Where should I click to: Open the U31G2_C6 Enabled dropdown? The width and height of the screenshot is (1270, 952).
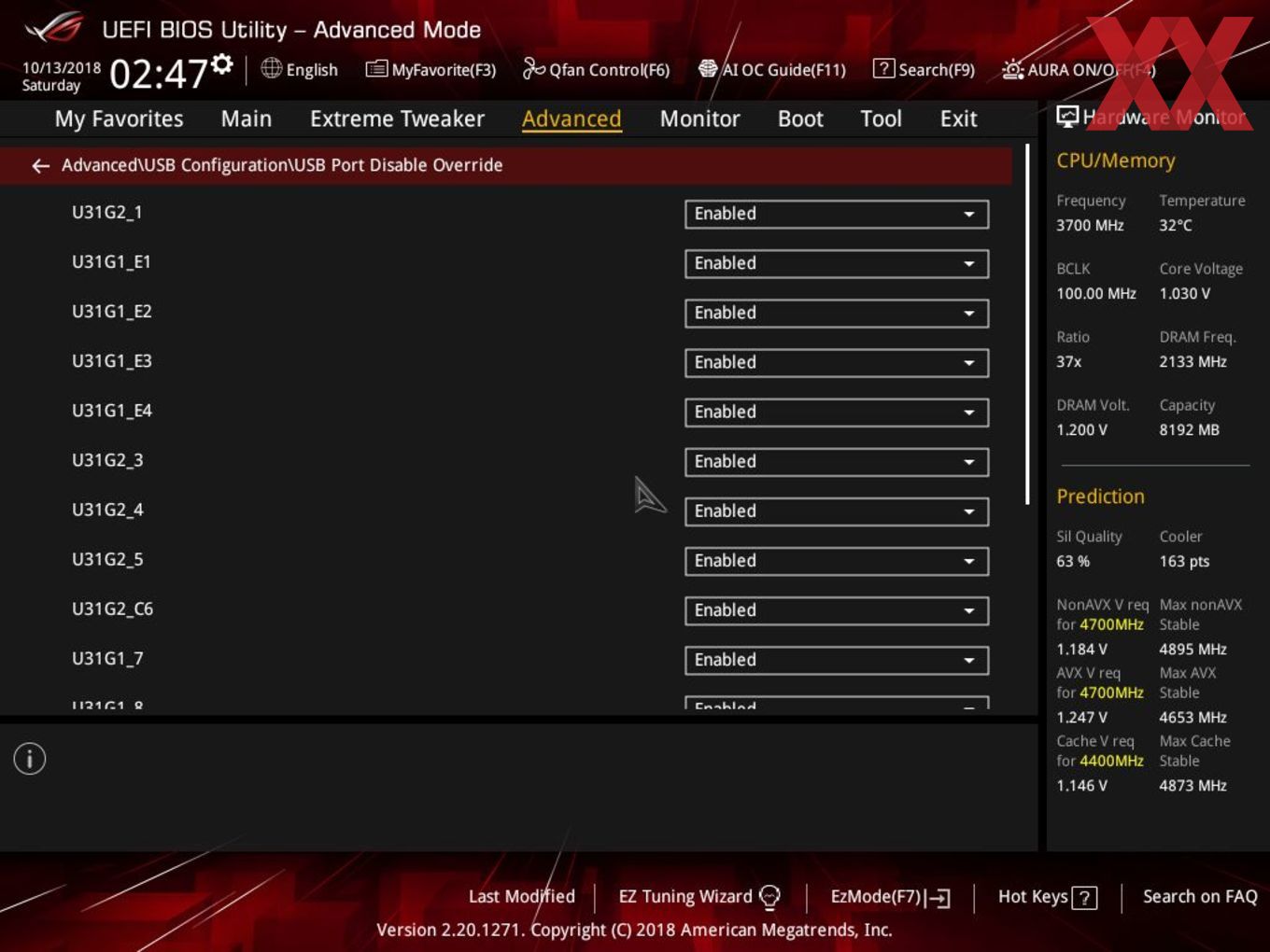click(837, 609)
